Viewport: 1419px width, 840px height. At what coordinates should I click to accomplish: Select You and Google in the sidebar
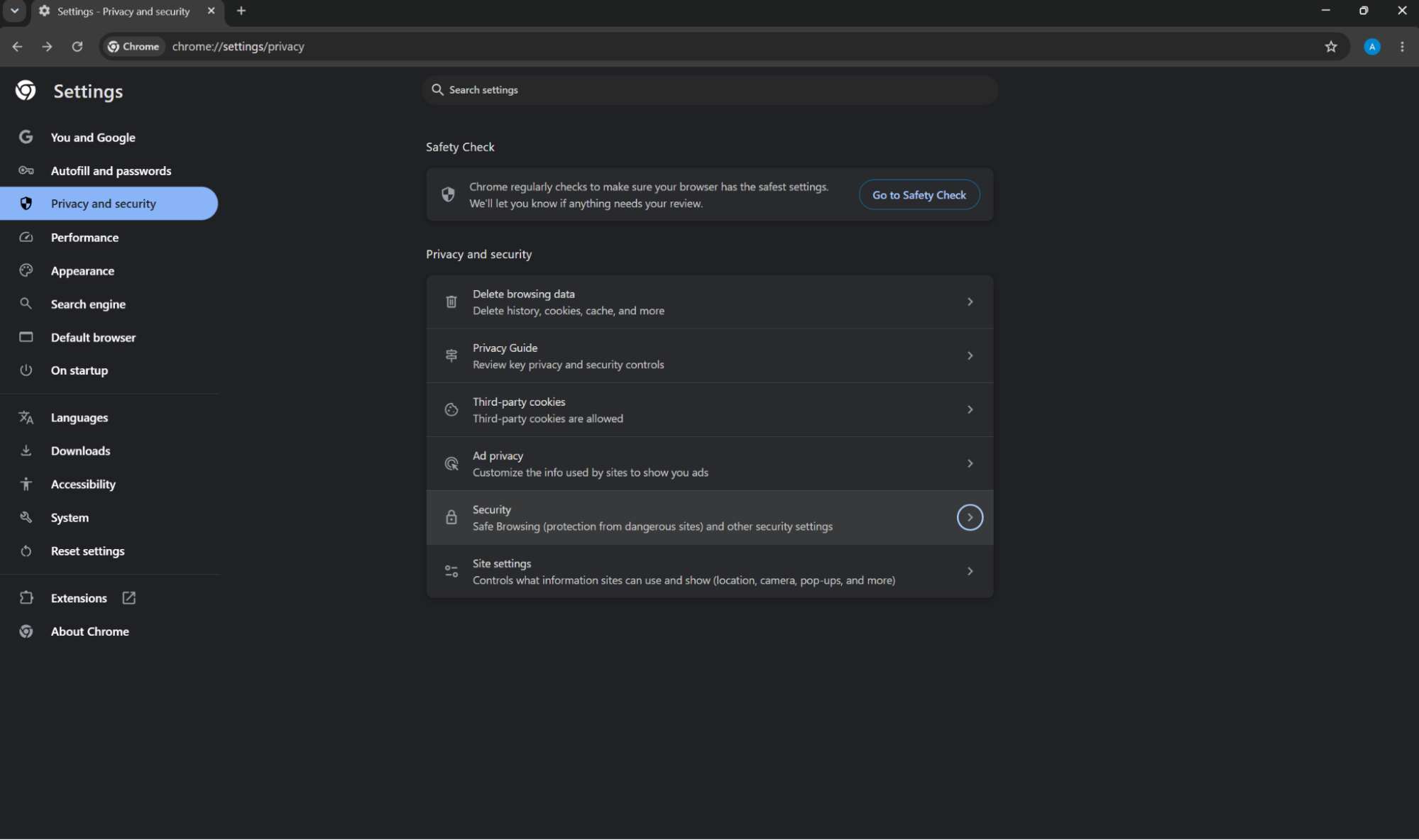coord(109,137)
